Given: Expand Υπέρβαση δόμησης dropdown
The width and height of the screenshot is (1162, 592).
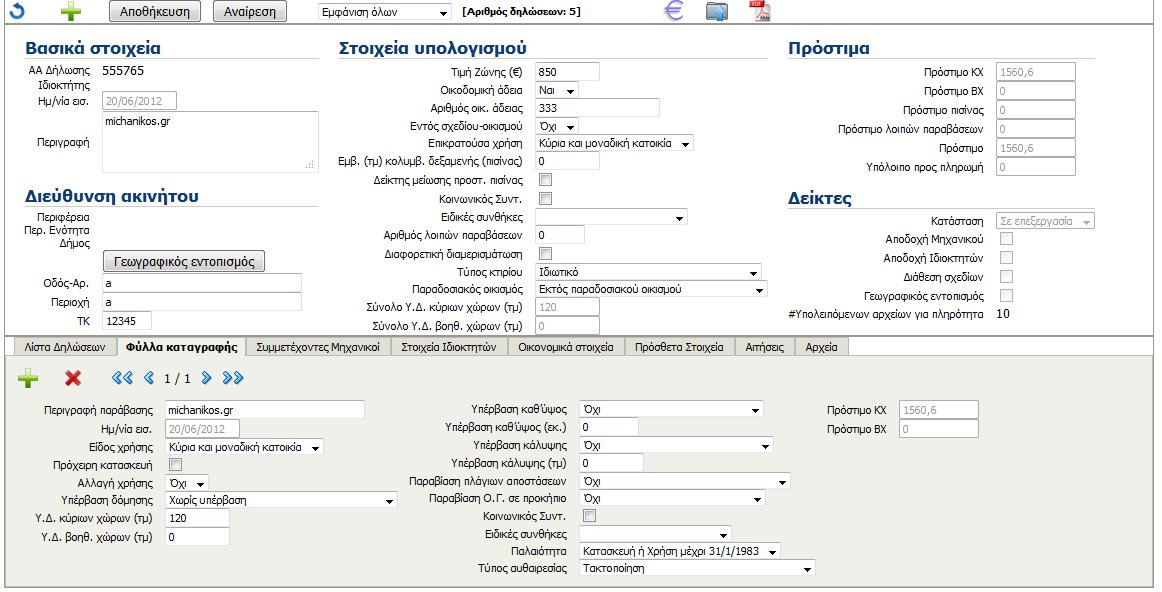Looking at the screenshot, I should (x=281, y=501).
